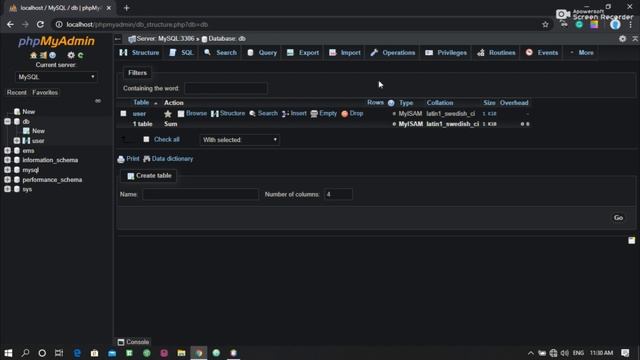Open page settings gear at top right
Viewport: 640px width, 360px height.
pyautogui.click(x=622, y=38)
